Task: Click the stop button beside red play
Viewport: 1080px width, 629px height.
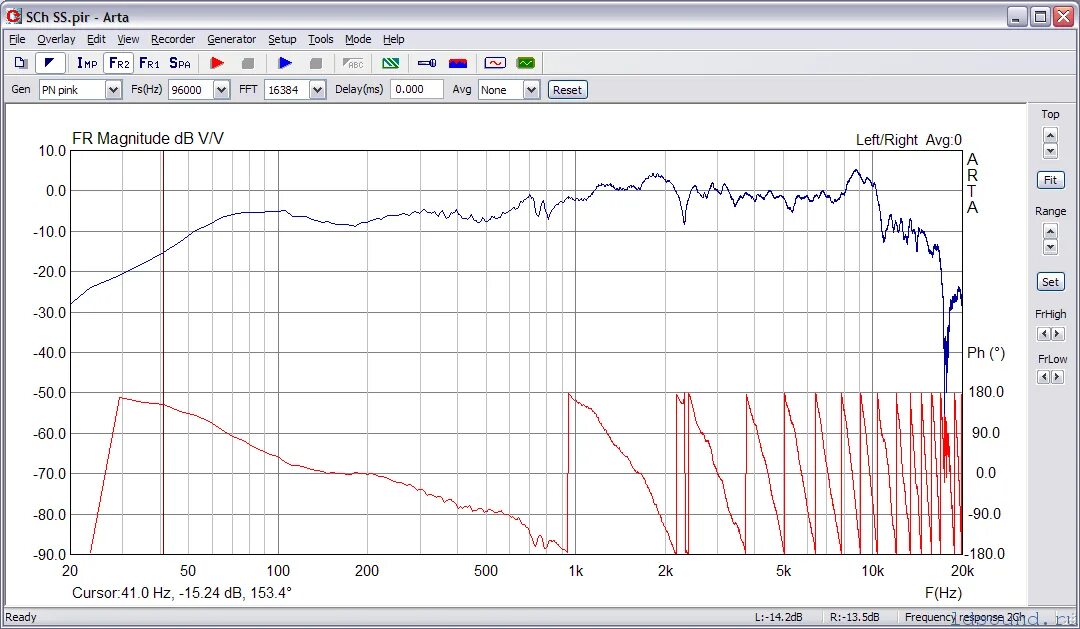Action: [248, 63]
